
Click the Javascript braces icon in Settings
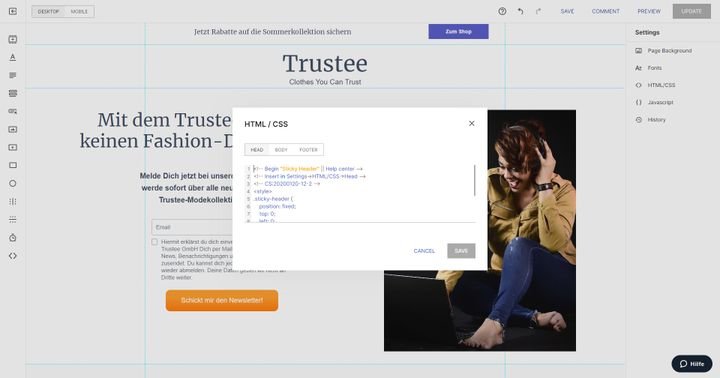(x=639, y=102)
